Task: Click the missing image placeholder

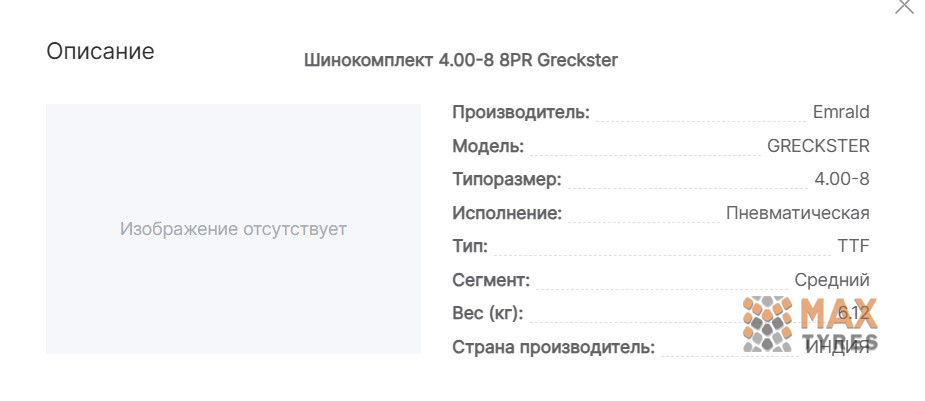Action: tap(234, 229)
